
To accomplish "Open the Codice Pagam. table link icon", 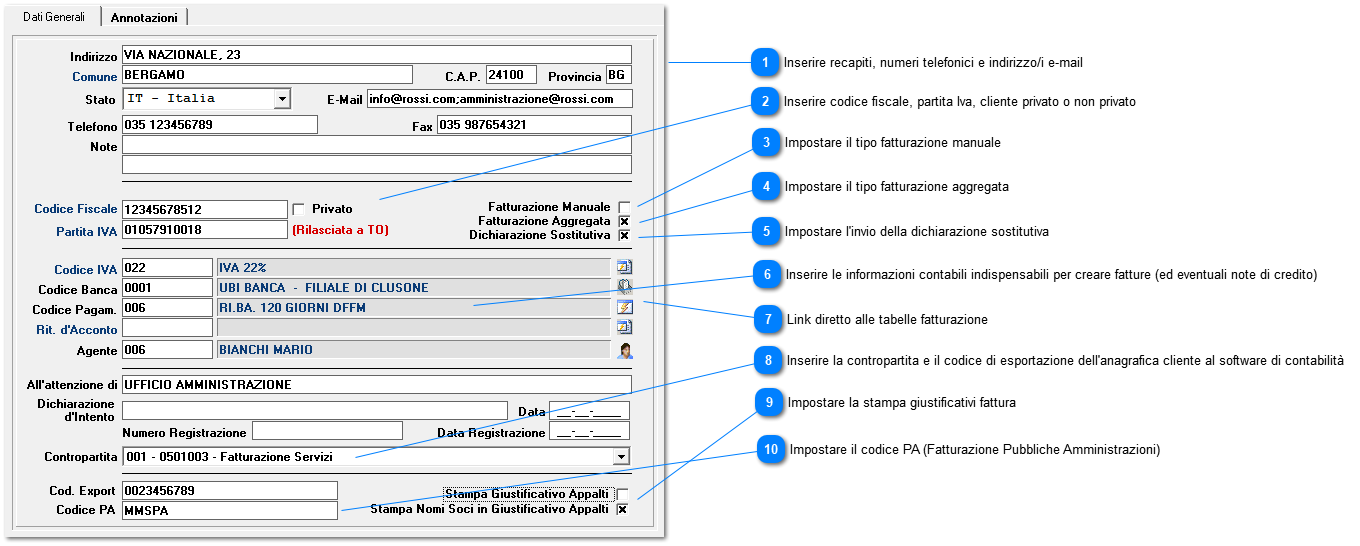I will pyautogui.click(x=625, y=307).
